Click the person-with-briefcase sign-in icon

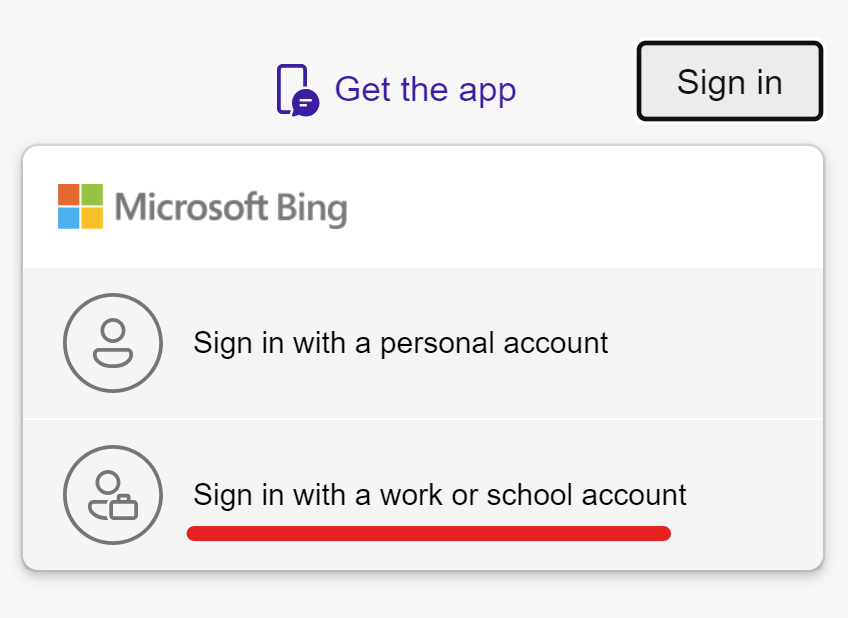pos(112,495)
